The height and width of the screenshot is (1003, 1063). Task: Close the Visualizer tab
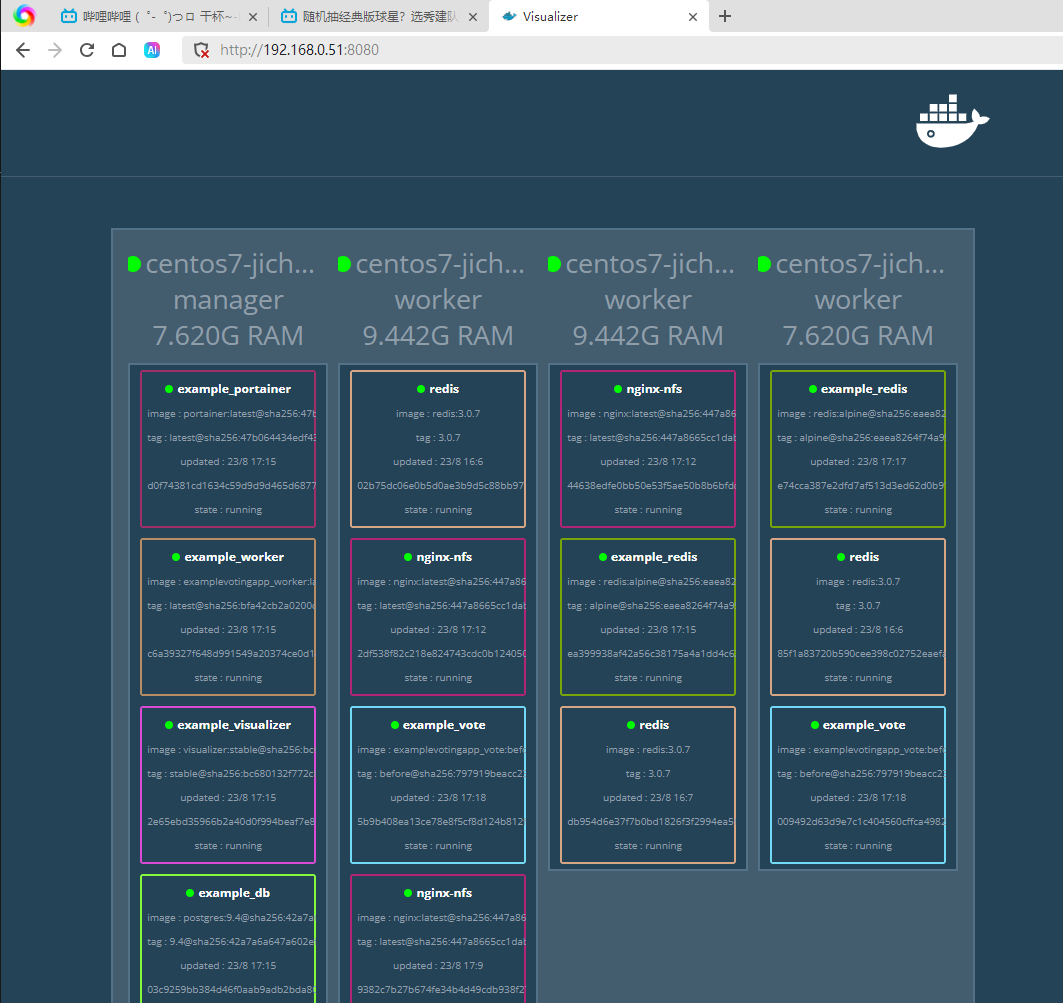tap(693, 17)
